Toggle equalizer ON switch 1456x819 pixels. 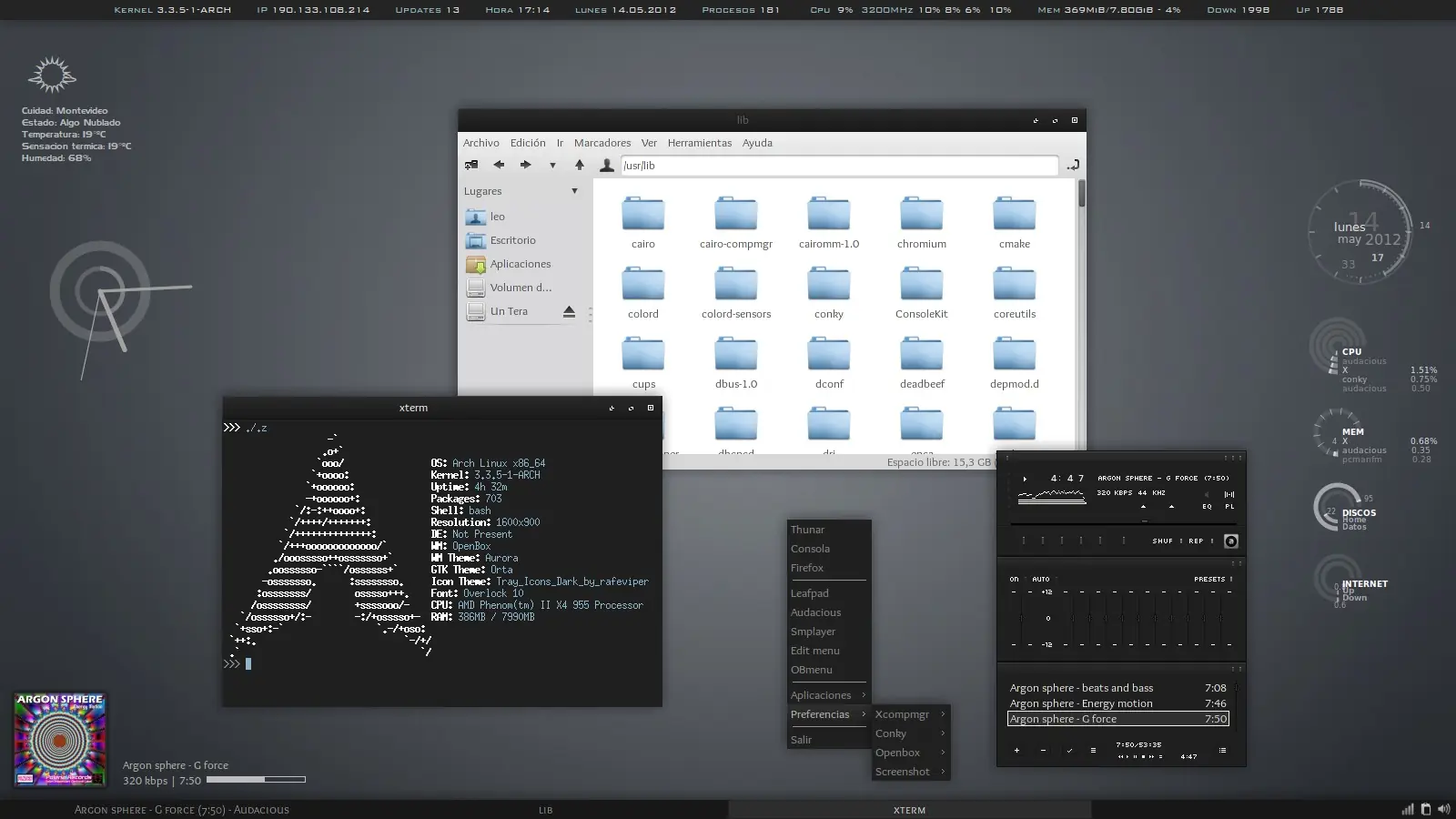tap(1014, 579)
